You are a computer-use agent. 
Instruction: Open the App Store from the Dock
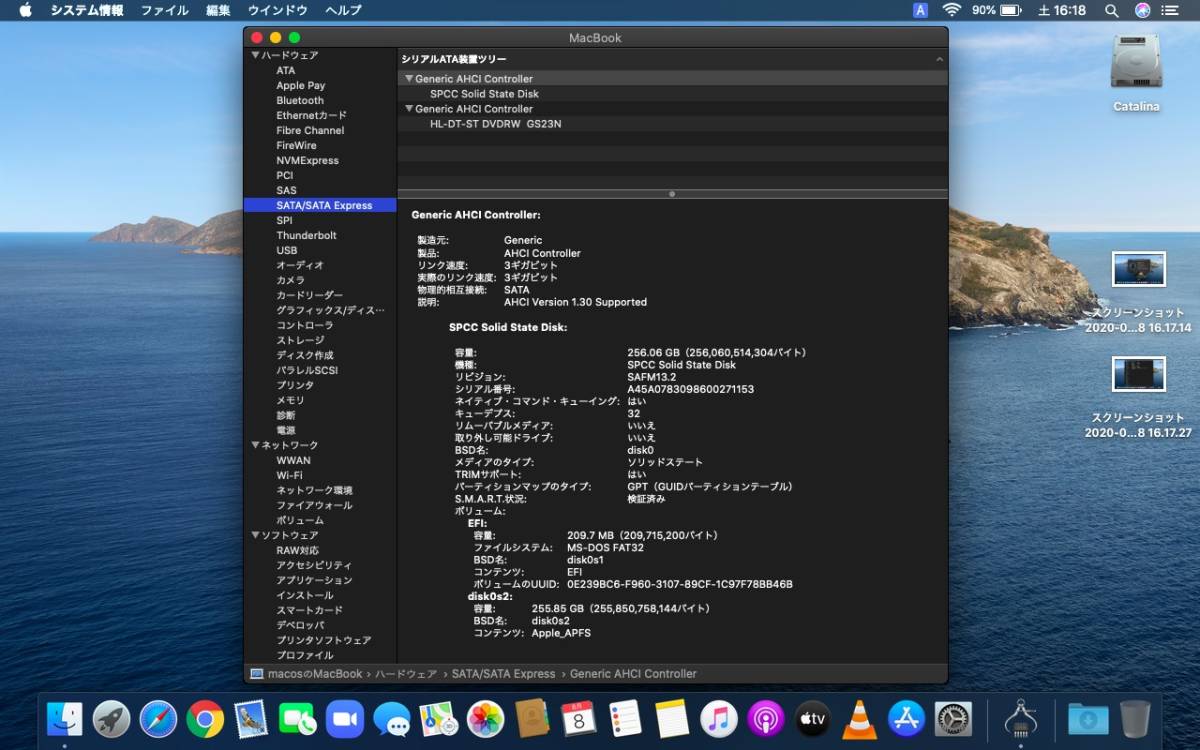point(906,718)
